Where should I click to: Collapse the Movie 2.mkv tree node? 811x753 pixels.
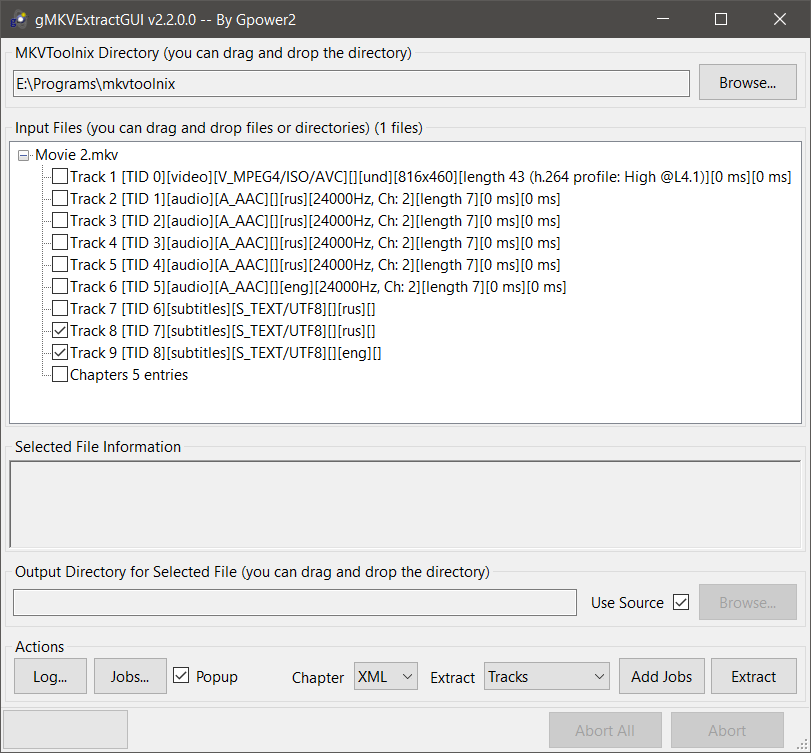[24, 155]
